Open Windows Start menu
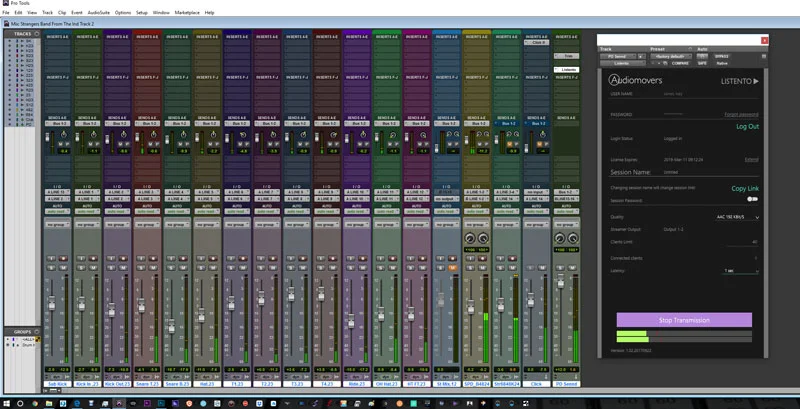Viewport: 800px width, 409px height. (7, 403)
